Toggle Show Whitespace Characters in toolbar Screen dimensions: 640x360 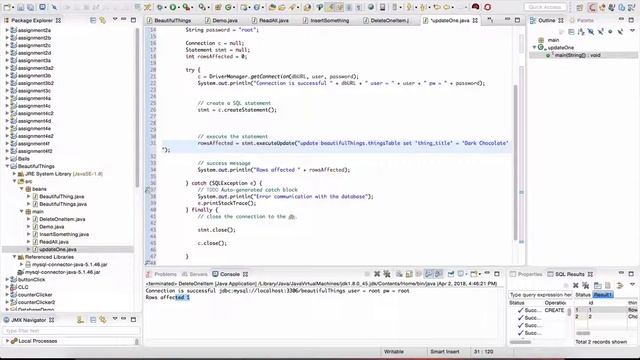click(x=358, y=7)
